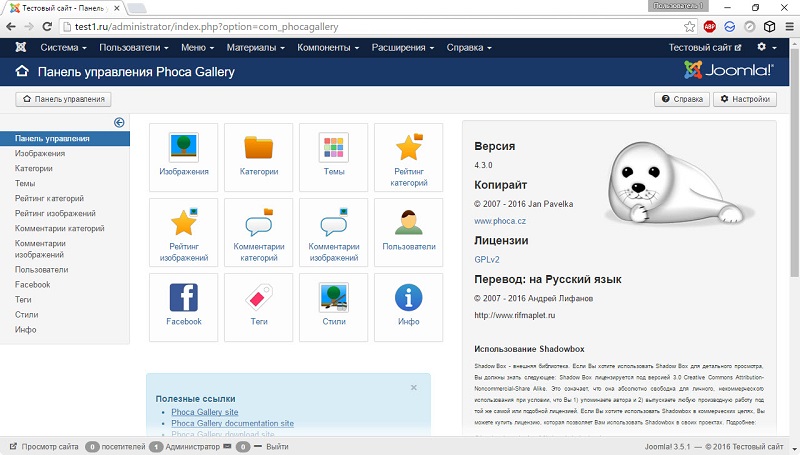Screen dimensions: 800x455
Task: Open the www.phoca.cz link
Action: coord(500,221)
